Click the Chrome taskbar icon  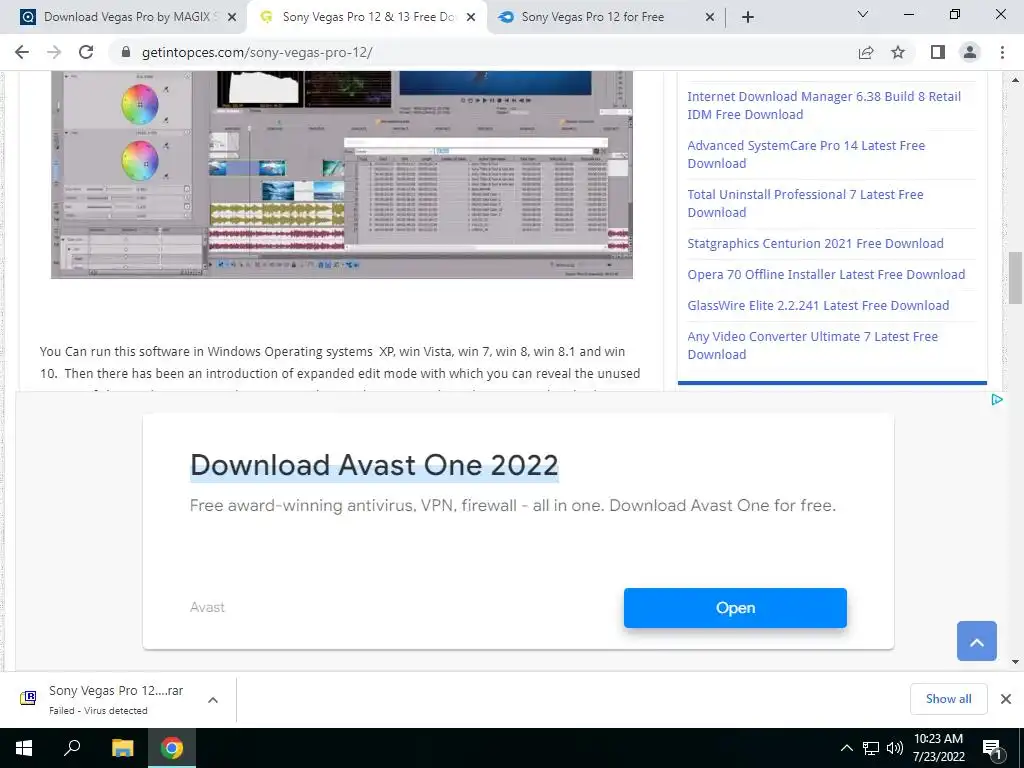point(172,748)
